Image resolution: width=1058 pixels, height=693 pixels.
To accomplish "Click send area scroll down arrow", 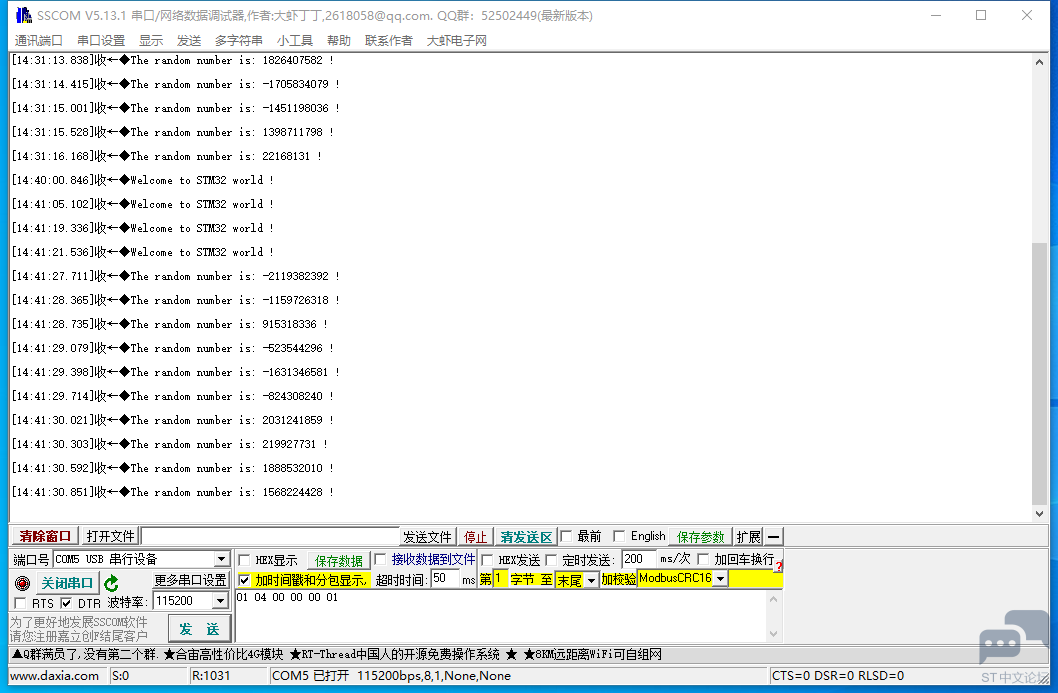I will tap(774, 634).
